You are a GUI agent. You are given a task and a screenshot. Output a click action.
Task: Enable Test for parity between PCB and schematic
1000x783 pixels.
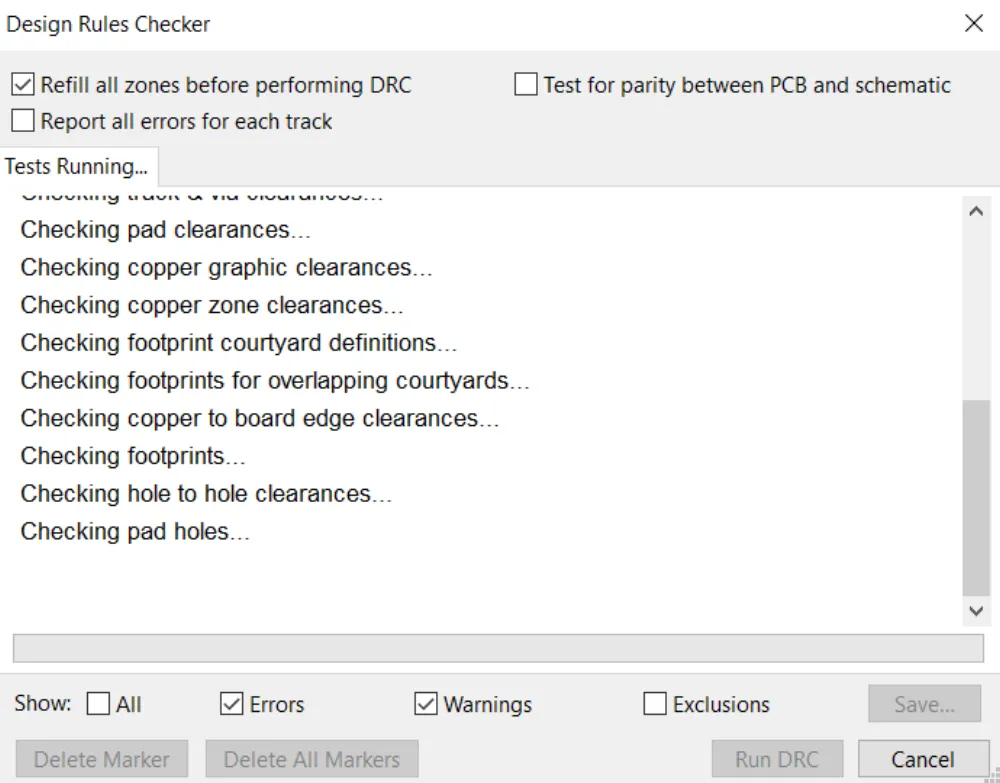pyautogui.click(x=526, y=85)
